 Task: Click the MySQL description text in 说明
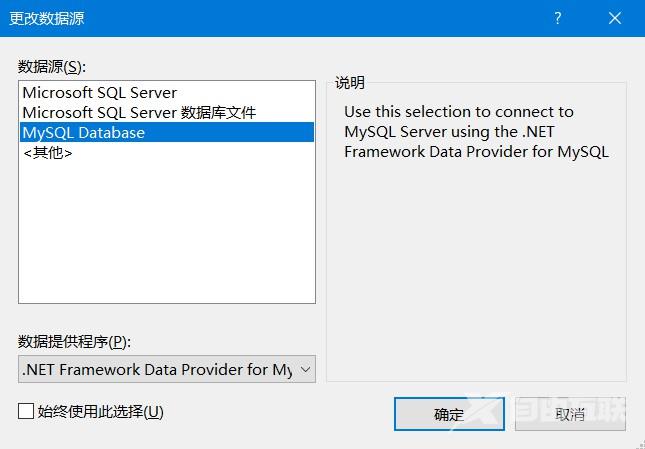pyautogui.click(x=475, y=132)
